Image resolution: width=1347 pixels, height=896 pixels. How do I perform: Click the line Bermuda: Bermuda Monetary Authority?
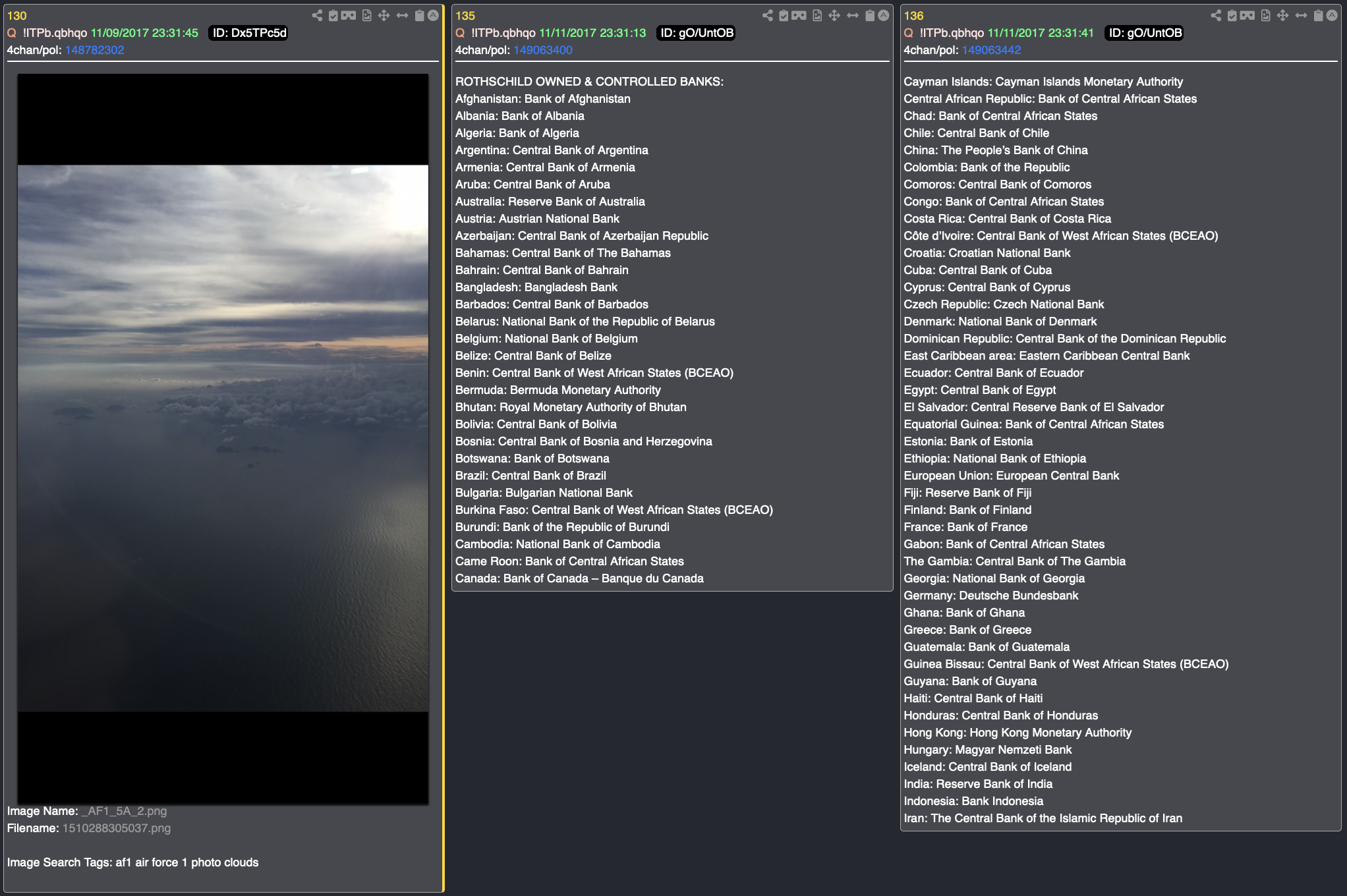point(558,390)
